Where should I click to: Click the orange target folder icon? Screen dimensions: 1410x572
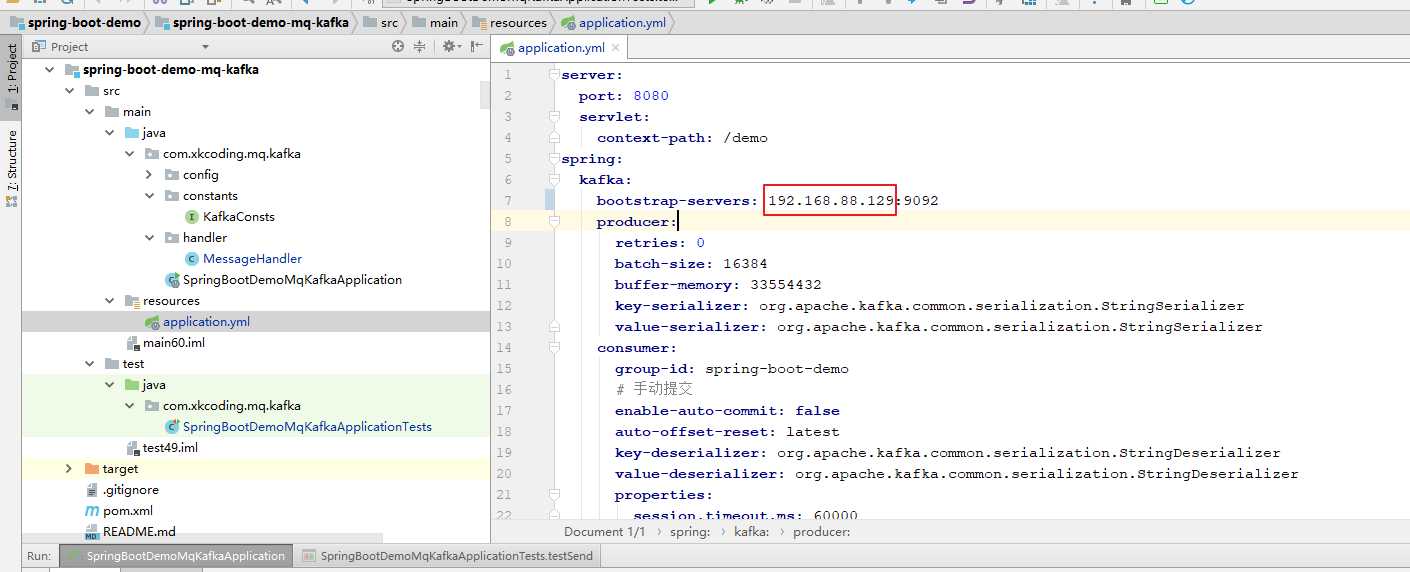92,469
